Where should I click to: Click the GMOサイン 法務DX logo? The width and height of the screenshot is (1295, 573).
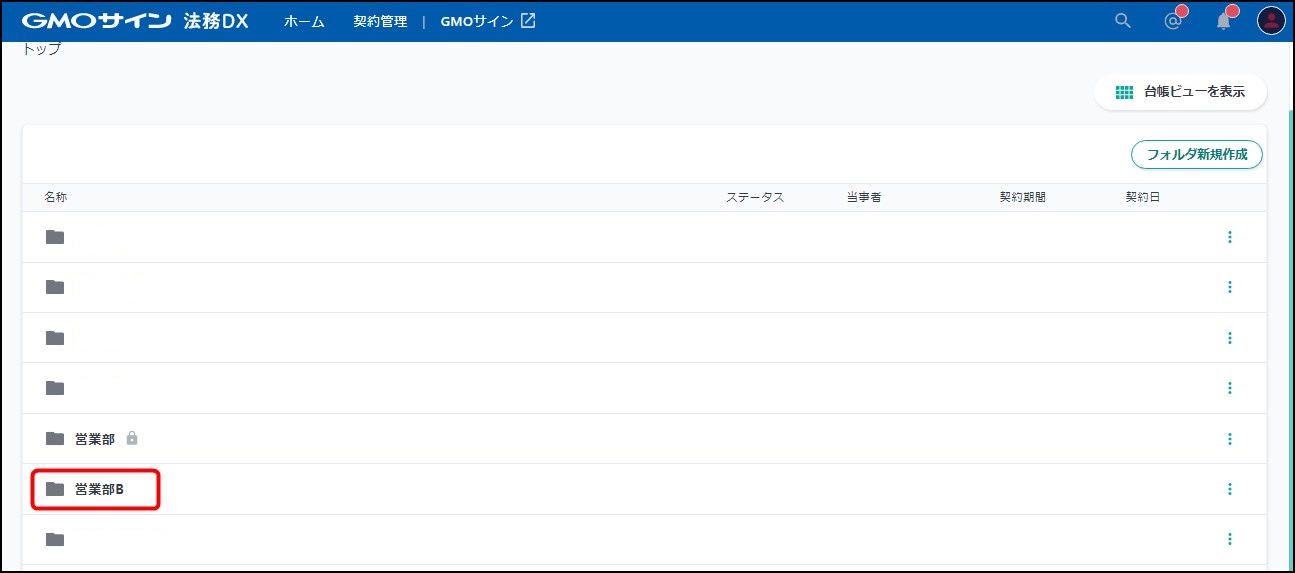[134, 21]
